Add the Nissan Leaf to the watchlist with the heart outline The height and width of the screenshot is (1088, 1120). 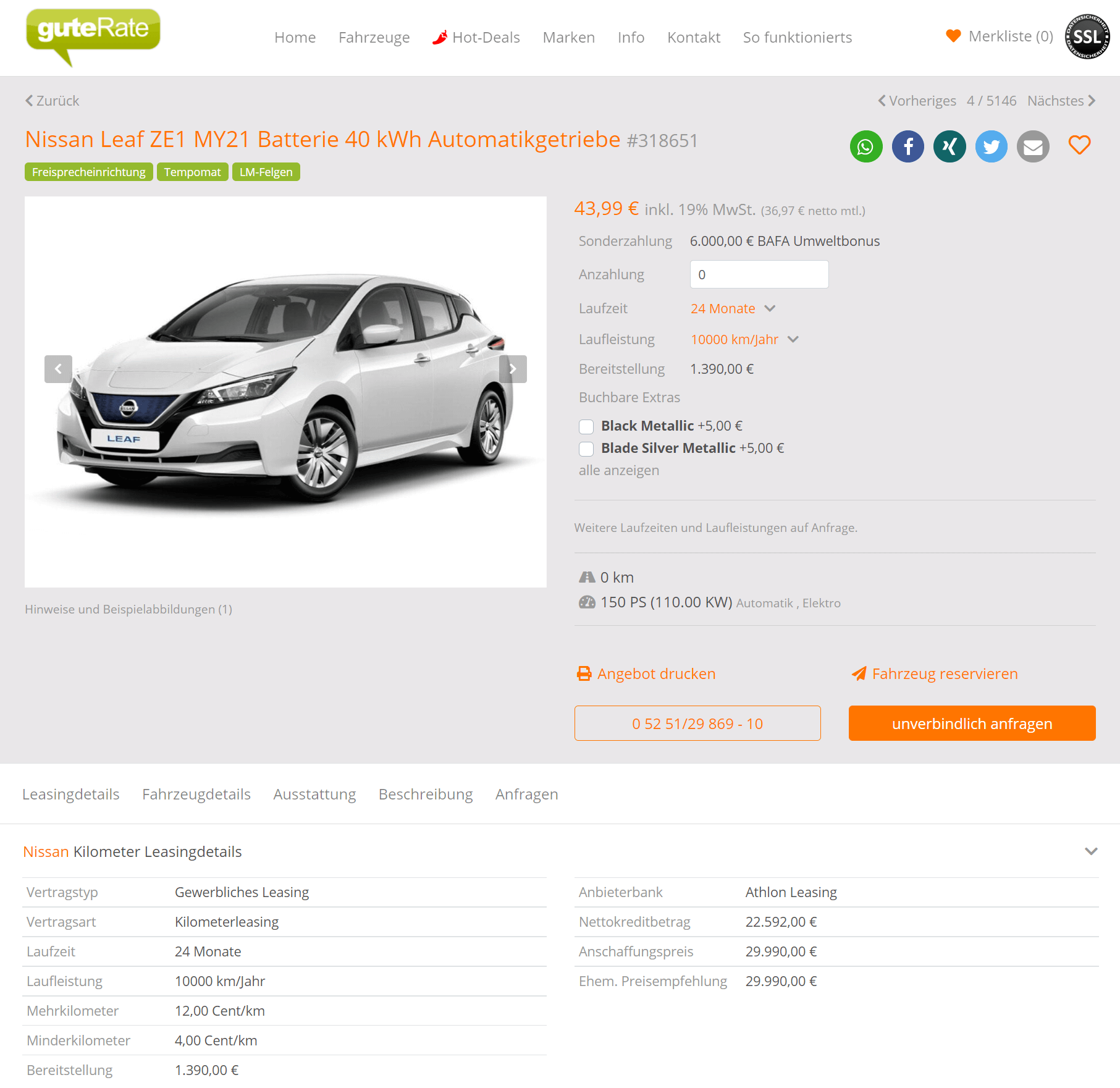coord(1079,146)
